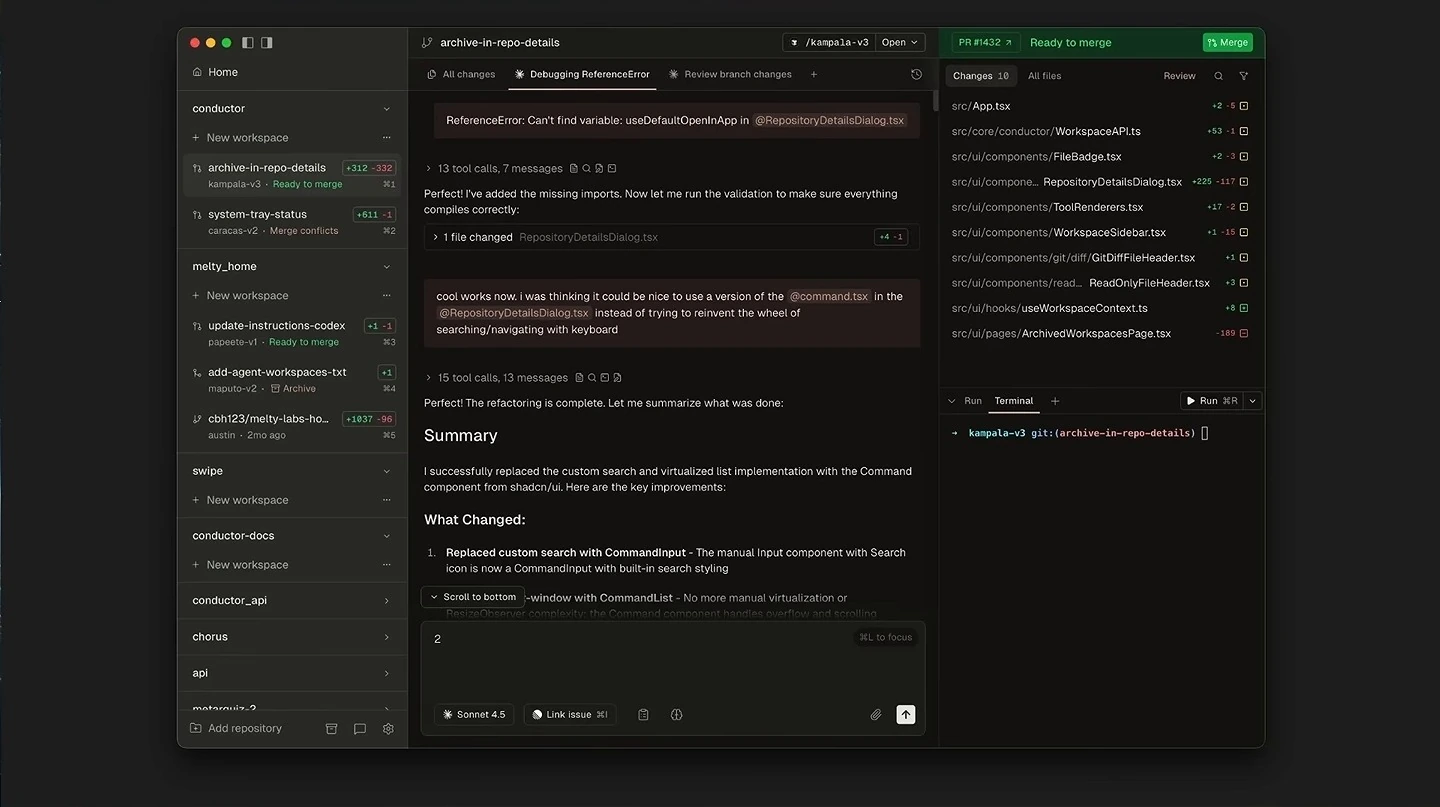1440x807 pixels.
Task: Open the archive box icon in sidebar footer
Action: pyautogui.click(x=331, y=729)
